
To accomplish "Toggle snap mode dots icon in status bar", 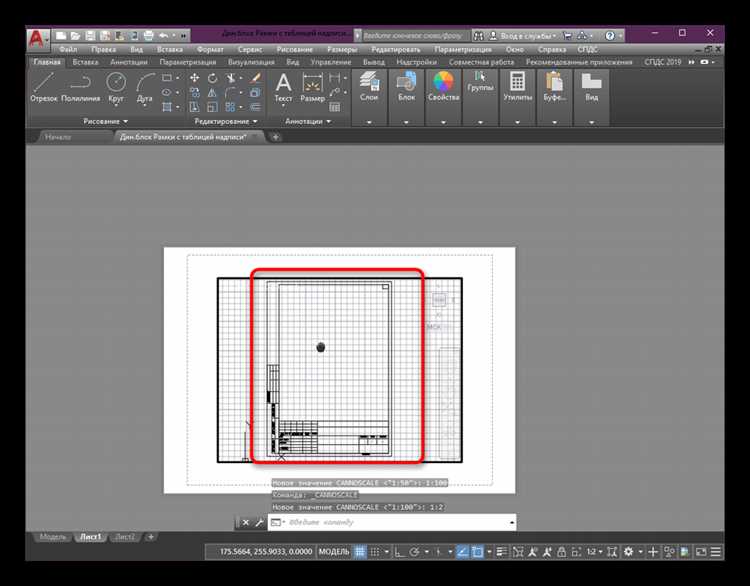I will click(x=375, y=552).
